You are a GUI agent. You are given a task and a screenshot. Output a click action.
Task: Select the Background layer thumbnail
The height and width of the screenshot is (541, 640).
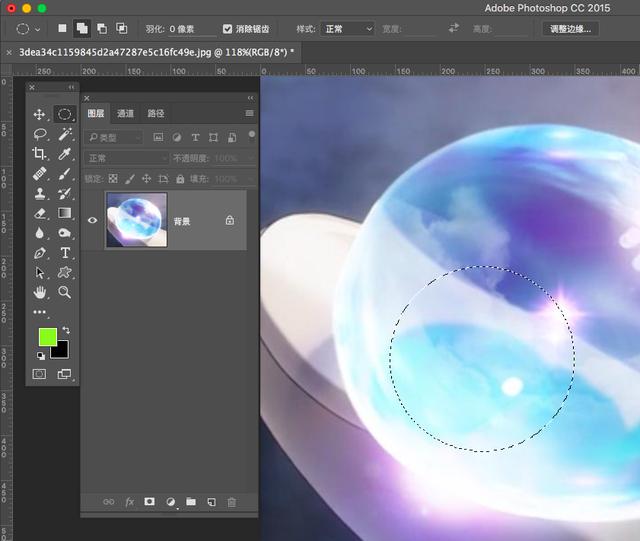(x=136, y=220)
